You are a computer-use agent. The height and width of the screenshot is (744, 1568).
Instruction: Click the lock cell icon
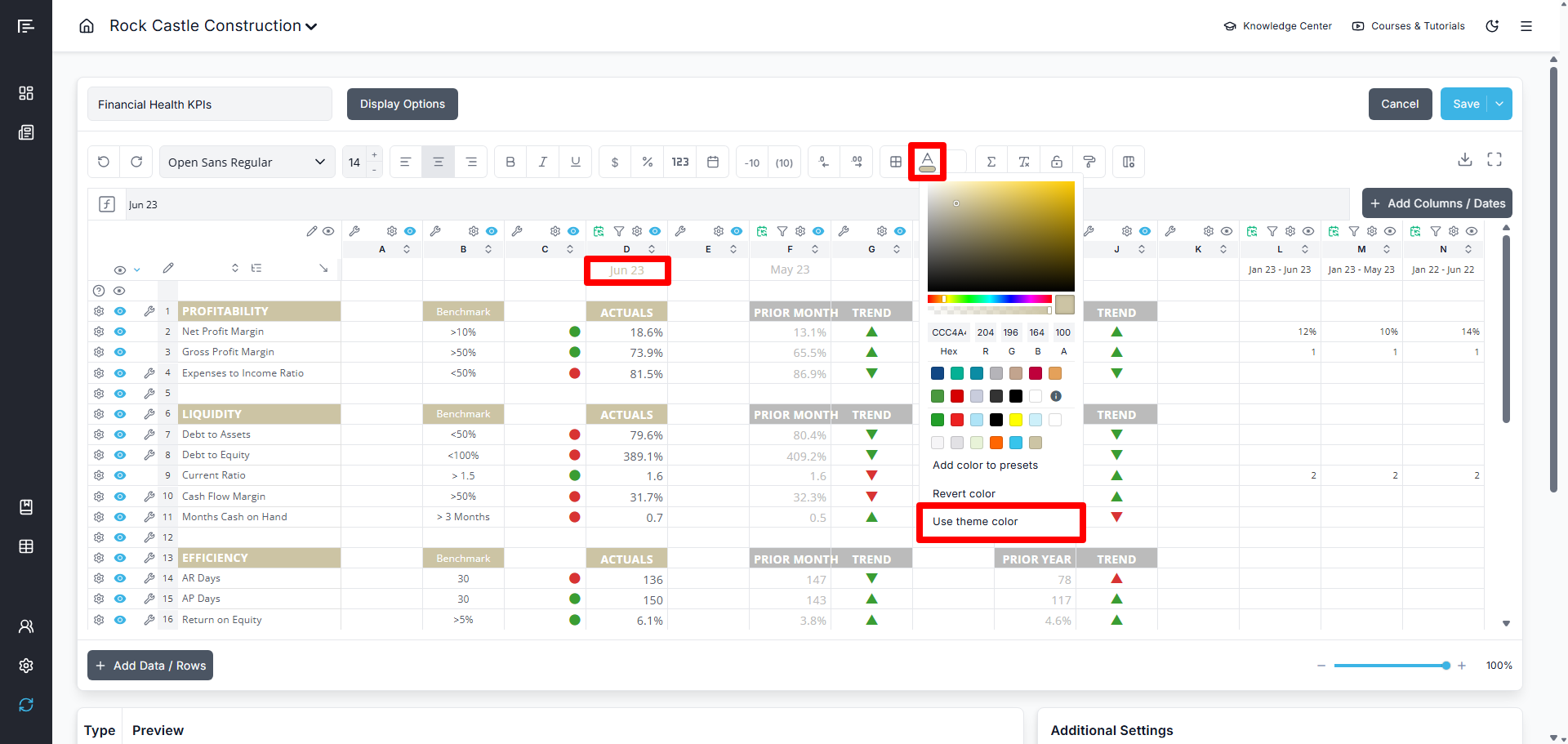(x=1057, y=162)
